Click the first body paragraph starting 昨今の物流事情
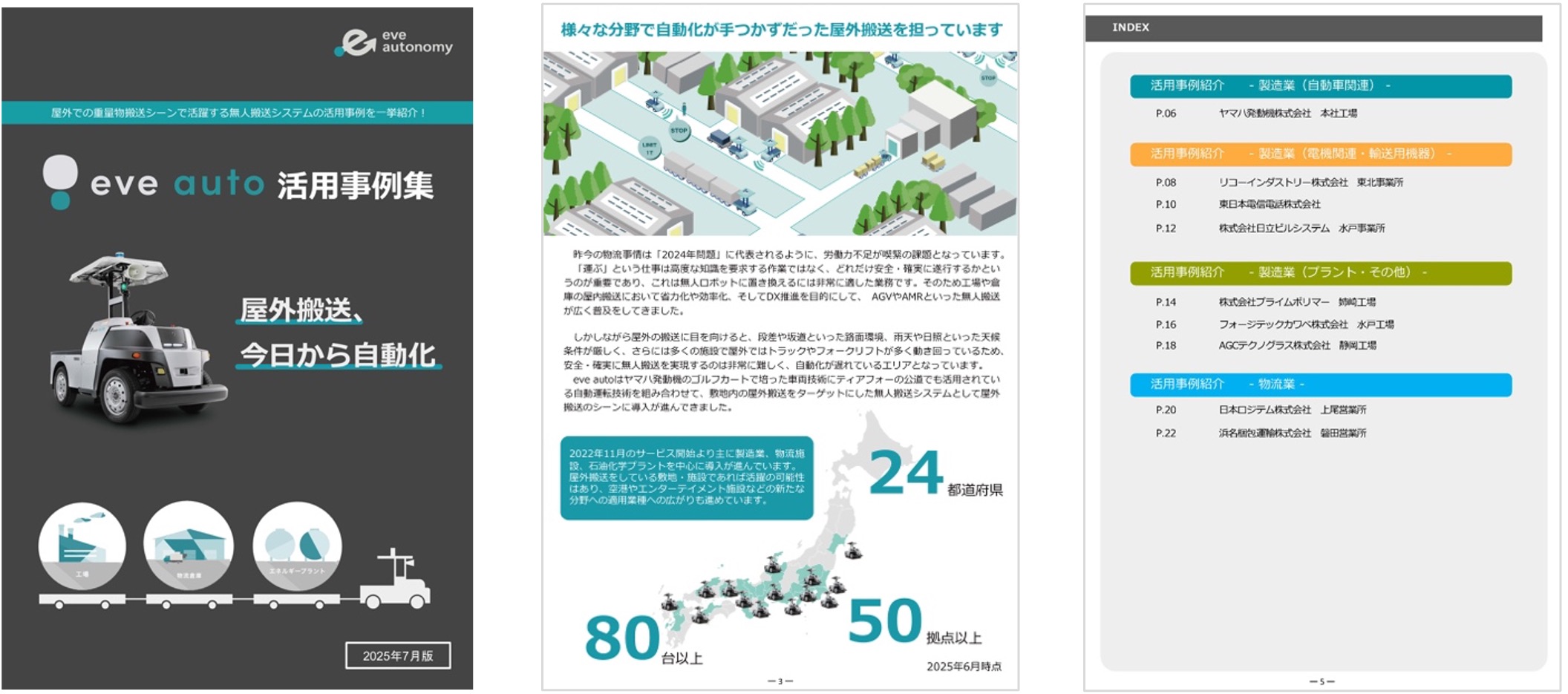The height and width of the screenshot is (694, 1568). pos(784,282)
